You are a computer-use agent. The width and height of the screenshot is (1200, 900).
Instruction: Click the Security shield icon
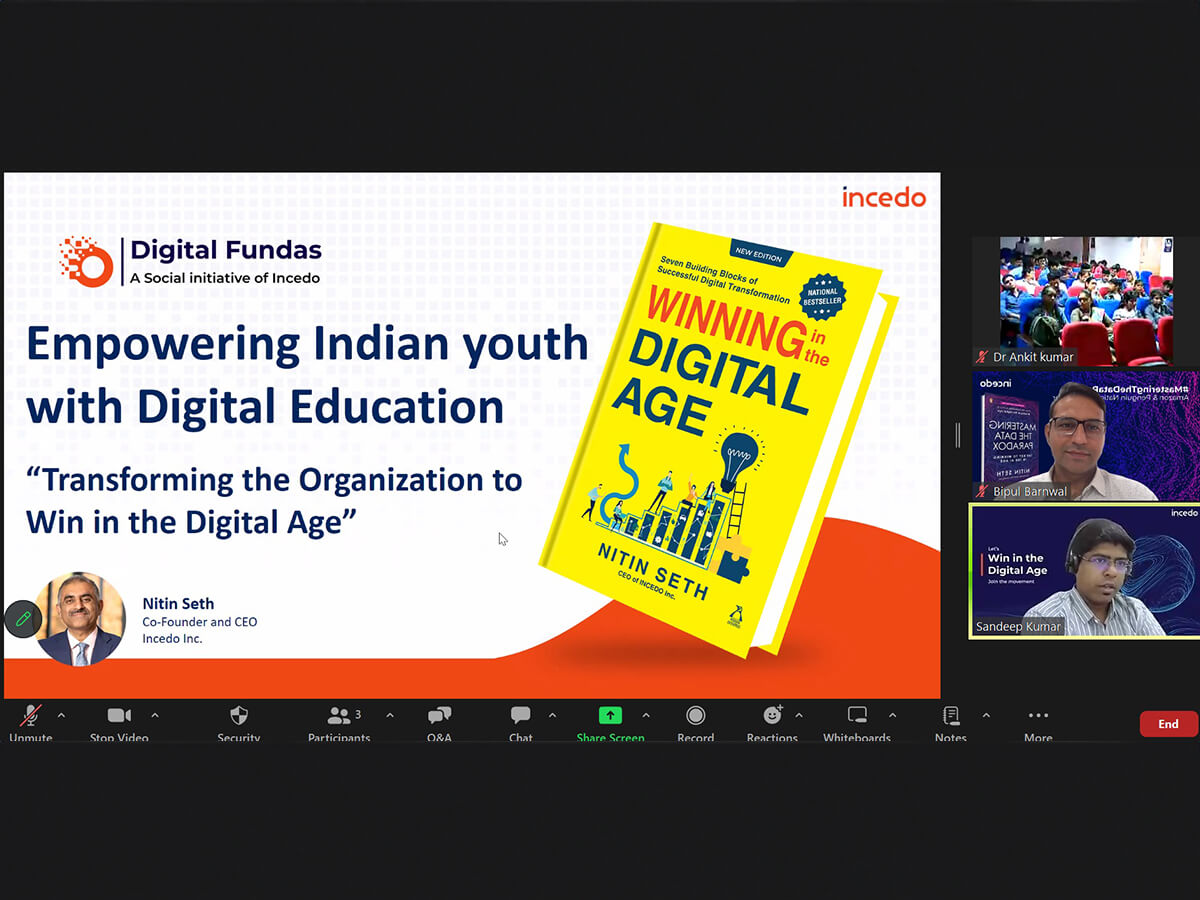(x=238, y=716)
